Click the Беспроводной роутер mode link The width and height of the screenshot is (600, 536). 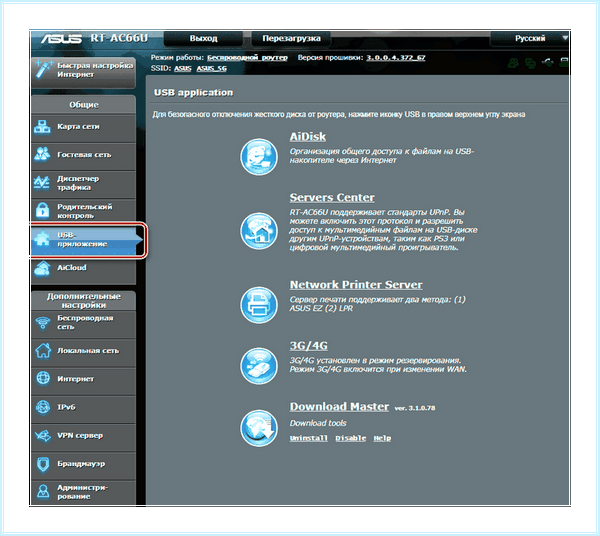247,58
